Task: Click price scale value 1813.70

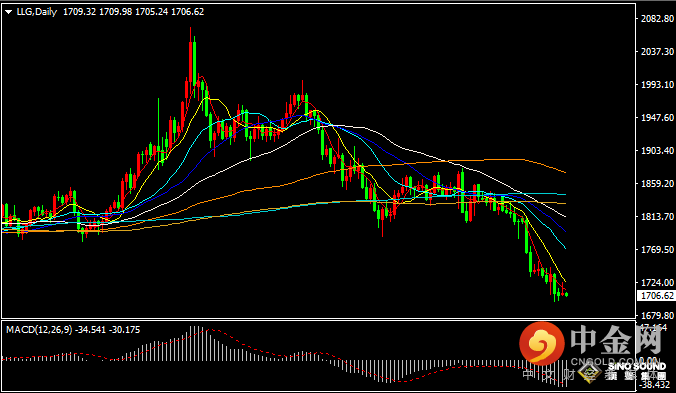Action: (657, 217)
